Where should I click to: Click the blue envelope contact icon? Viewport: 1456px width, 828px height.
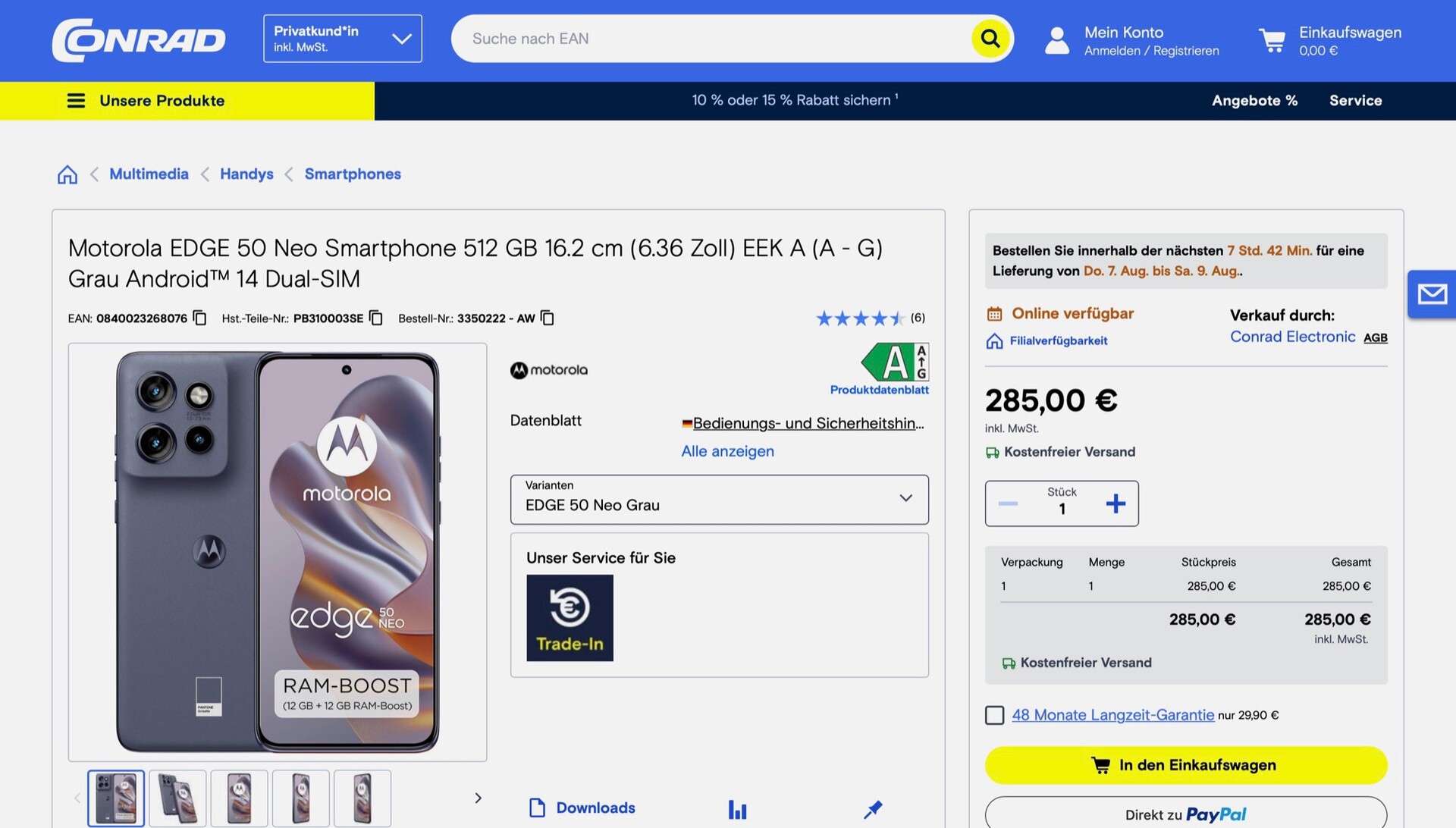point(1432,293)
